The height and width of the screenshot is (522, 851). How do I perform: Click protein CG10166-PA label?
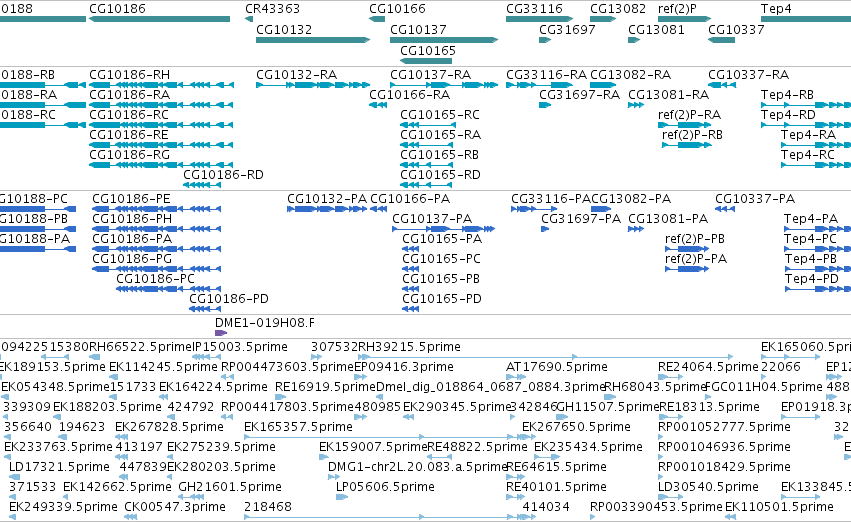point(410,199)
